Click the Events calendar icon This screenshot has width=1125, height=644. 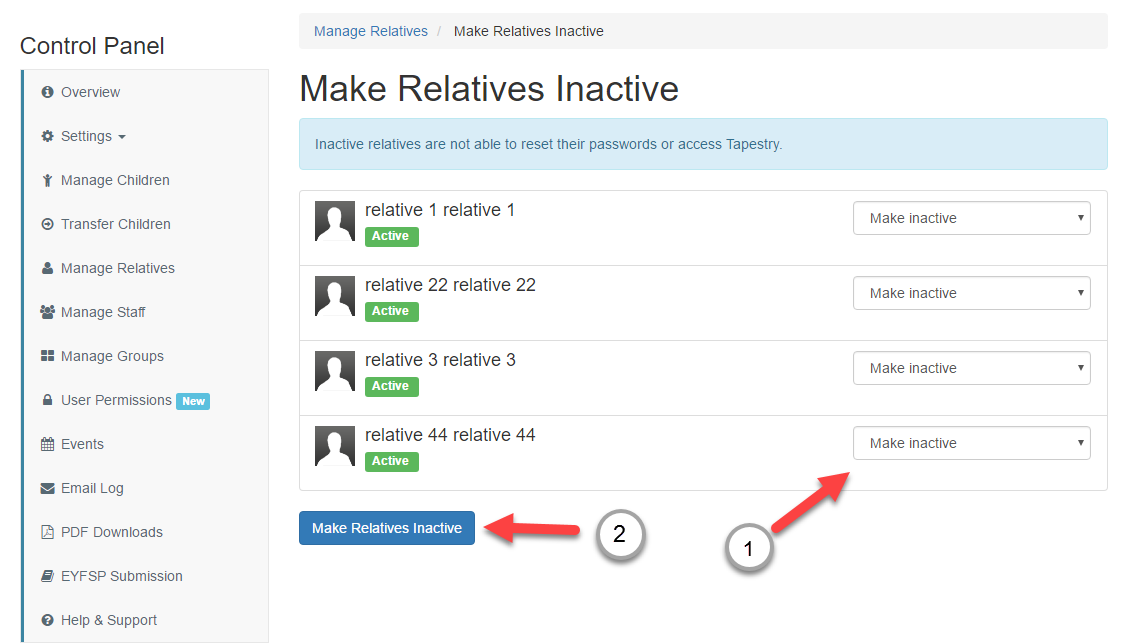(47, 444)
